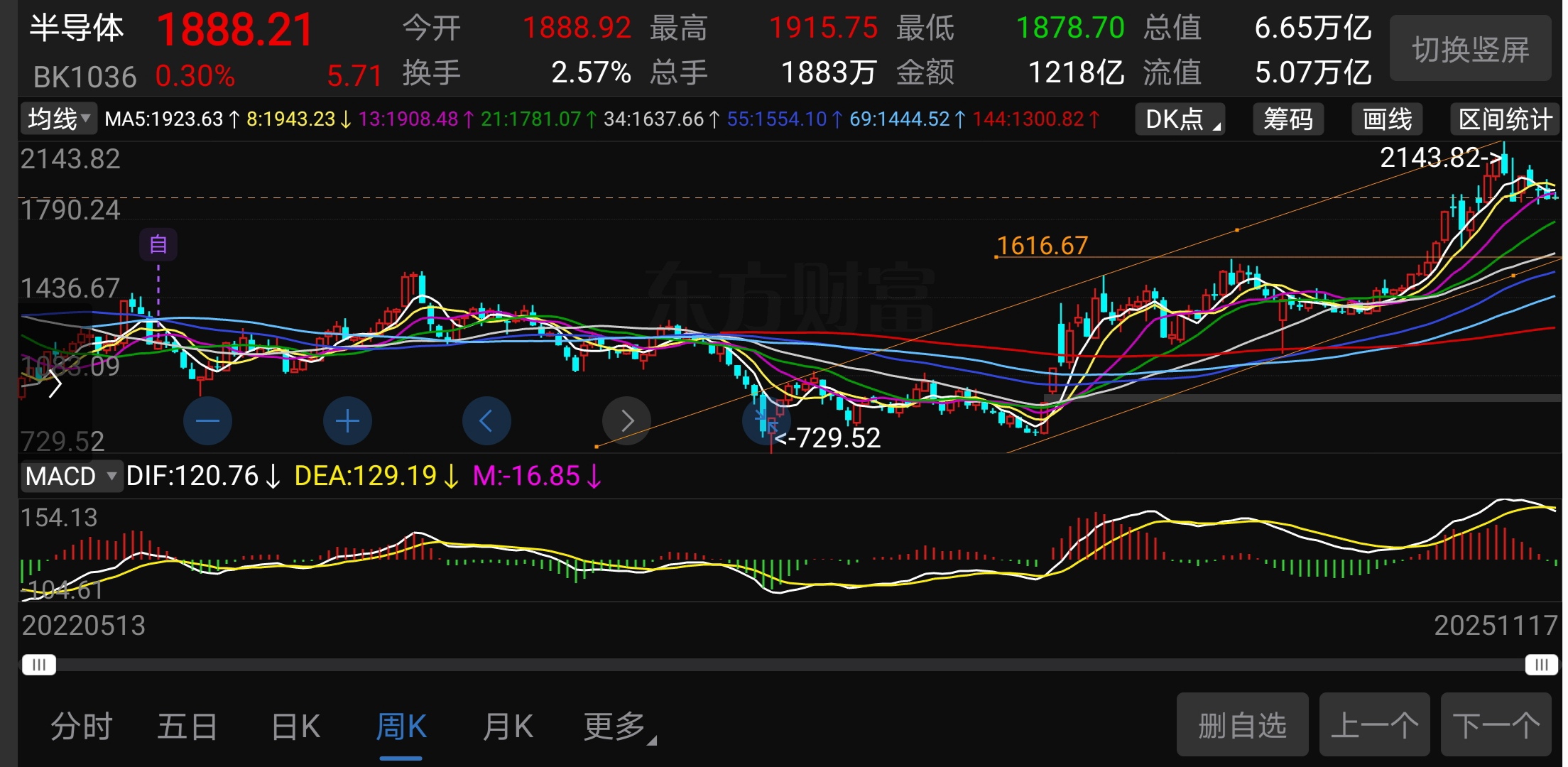Viewport: 1568px width, 767px height.
Task: Zoom in chart with plus icon
Action: 347,421
